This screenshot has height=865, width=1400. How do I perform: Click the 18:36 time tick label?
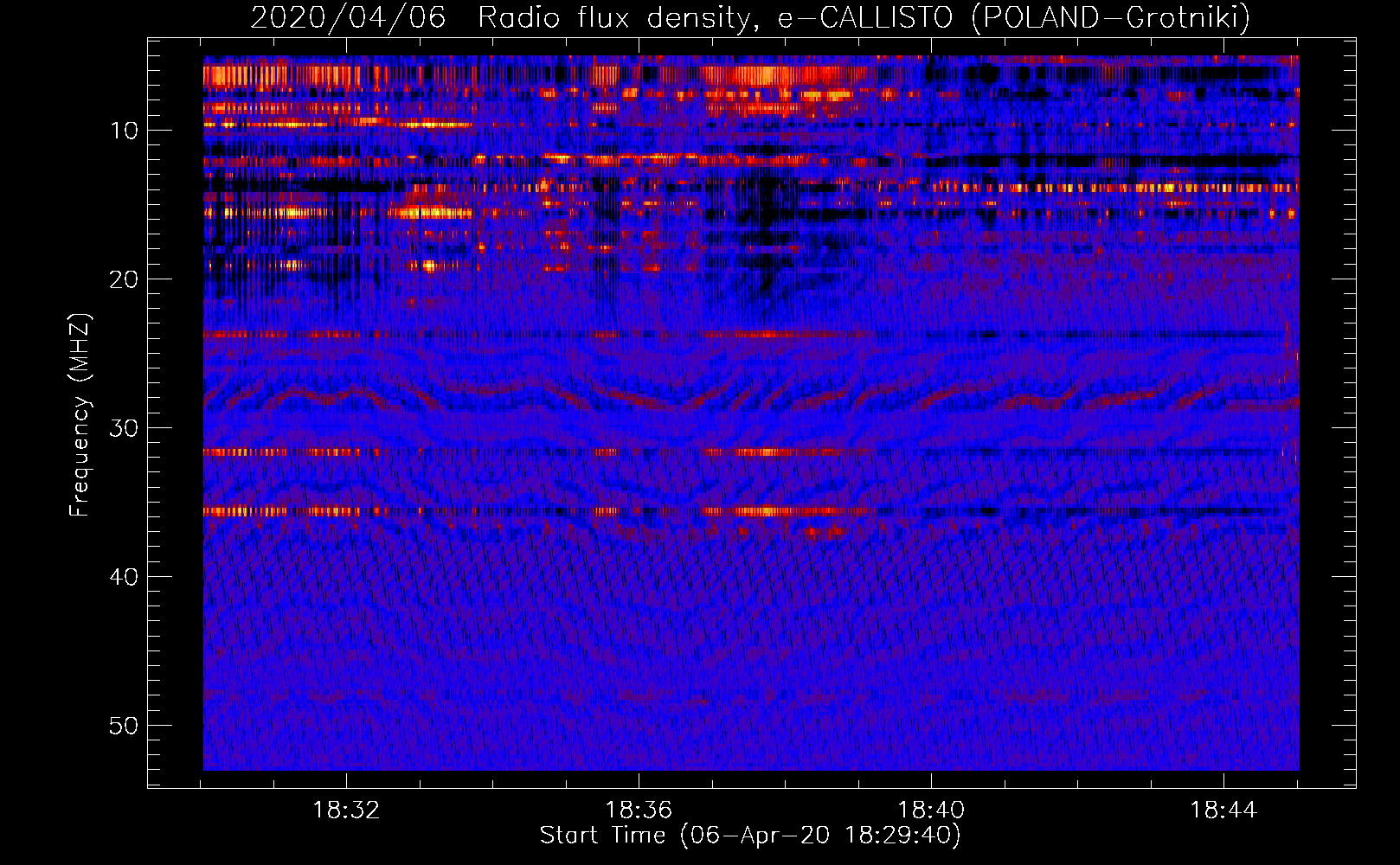639,811
